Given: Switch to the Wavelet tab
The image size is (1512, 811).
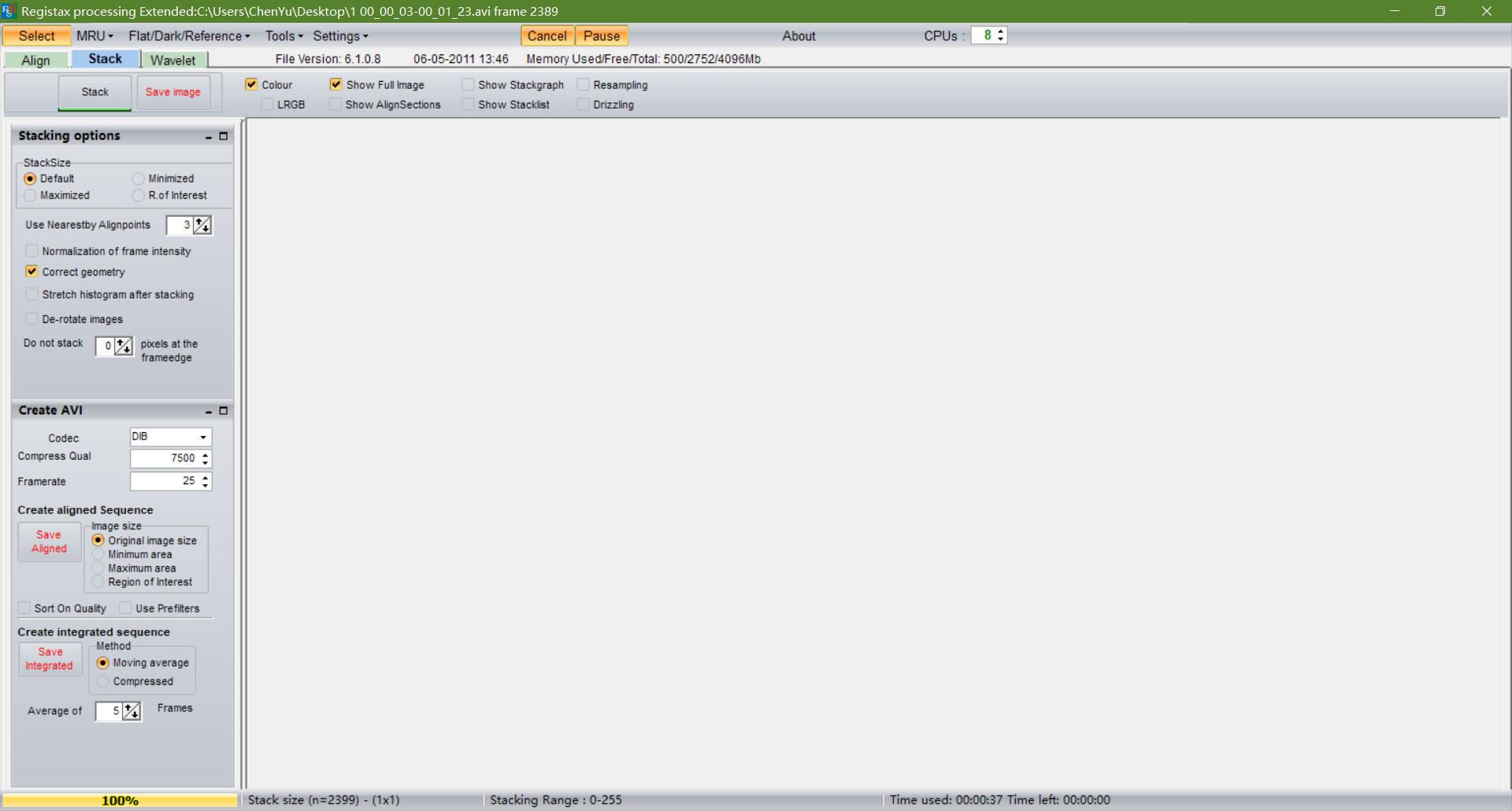Looking at the screenshot, I should click(173, 61).
